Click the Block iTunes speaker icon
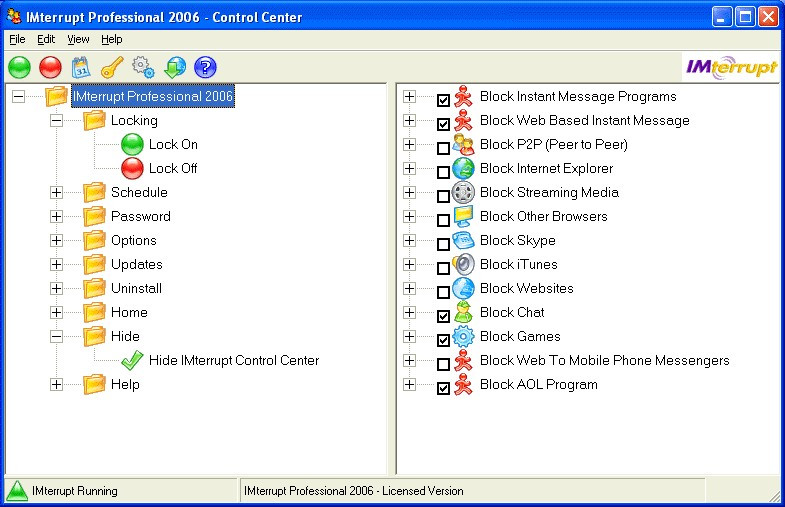This screenshot has height=507, width=785. [x=463, y=264]
